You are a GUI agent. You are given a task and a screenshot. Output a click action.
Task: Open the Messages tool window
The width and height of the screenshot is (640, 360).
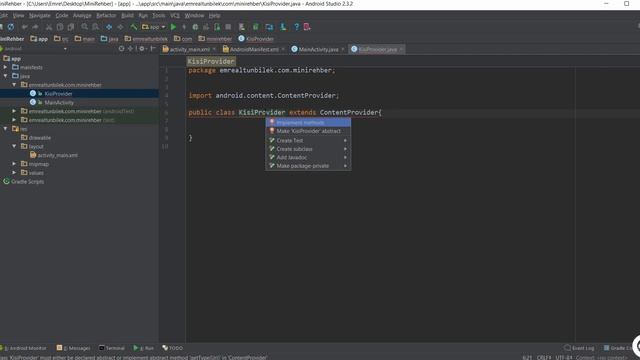(x=74, y=348)
